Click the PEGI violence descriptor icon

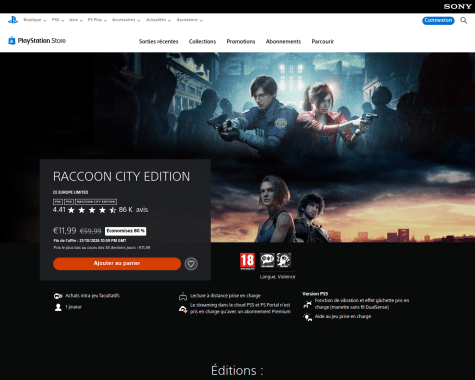tap(284, 260)
